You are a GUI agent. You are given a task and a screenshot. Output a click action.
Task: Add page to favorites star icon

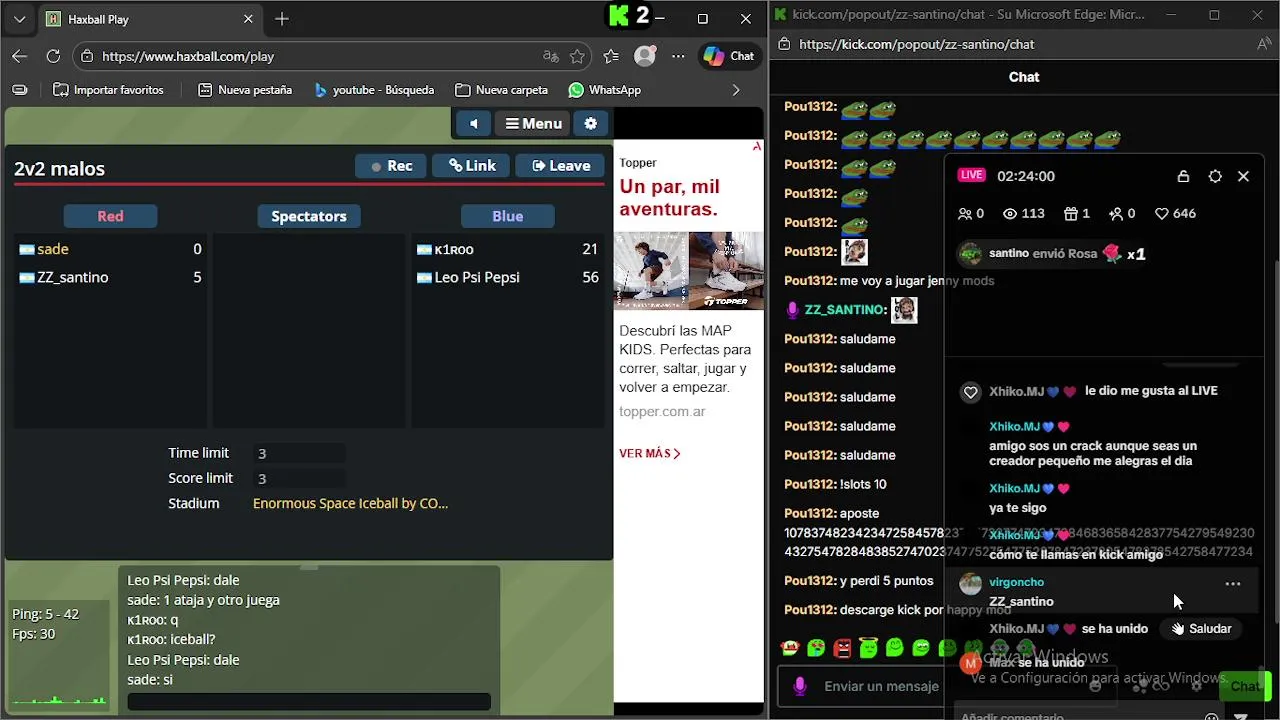click(x=577, y=56)
